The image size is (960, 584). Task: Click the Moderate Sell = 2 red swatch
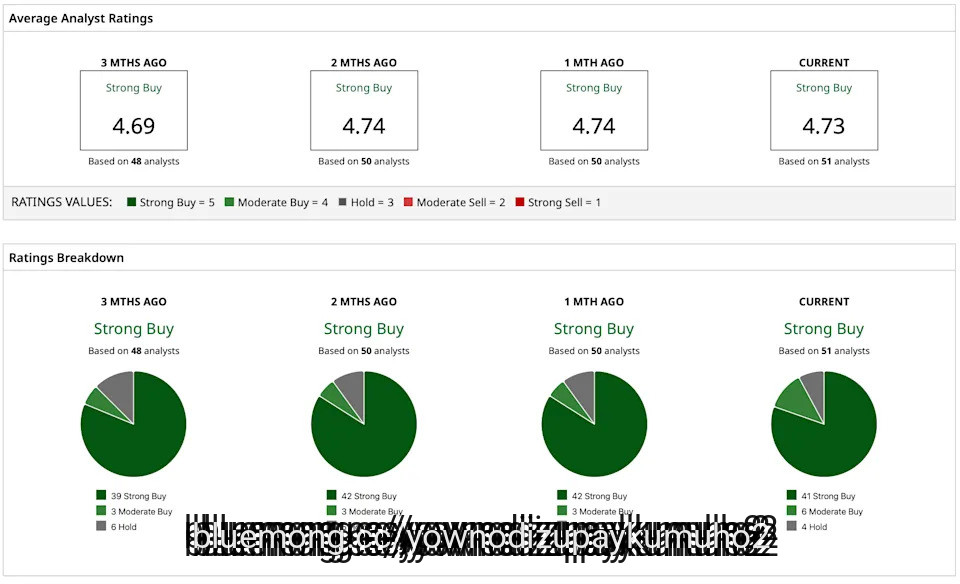coord(408,202)
